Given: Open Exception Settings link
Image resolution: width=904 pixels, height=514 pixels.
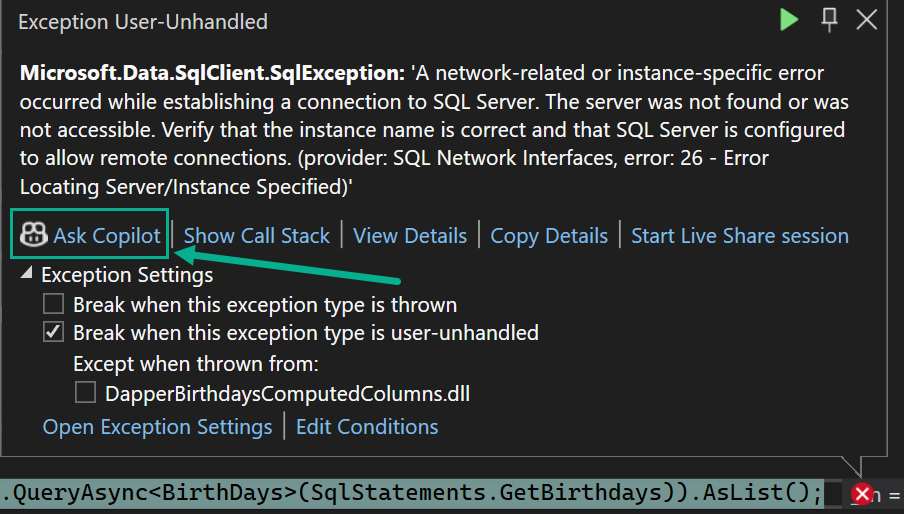Looking at the screenshot, I should click(157, 427).
